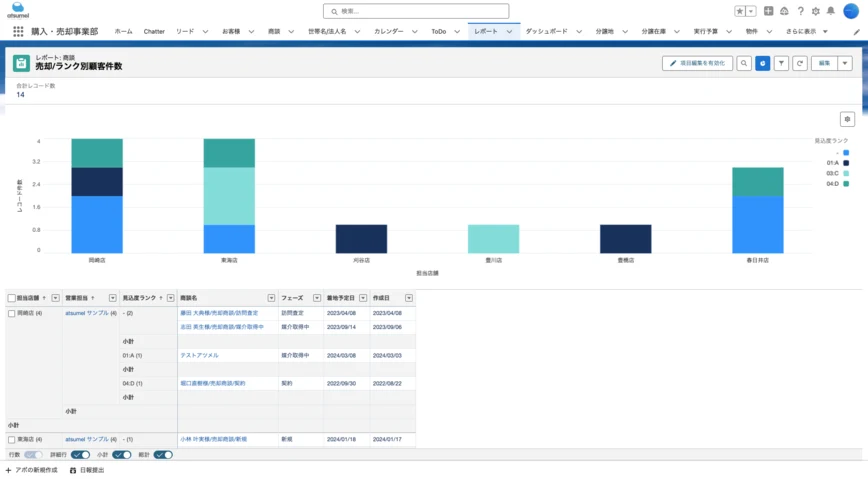The width and height of the screenshot is (868, 479).
Task: Click the plus icon for アポの新規作成
Action: pos(8,470)
